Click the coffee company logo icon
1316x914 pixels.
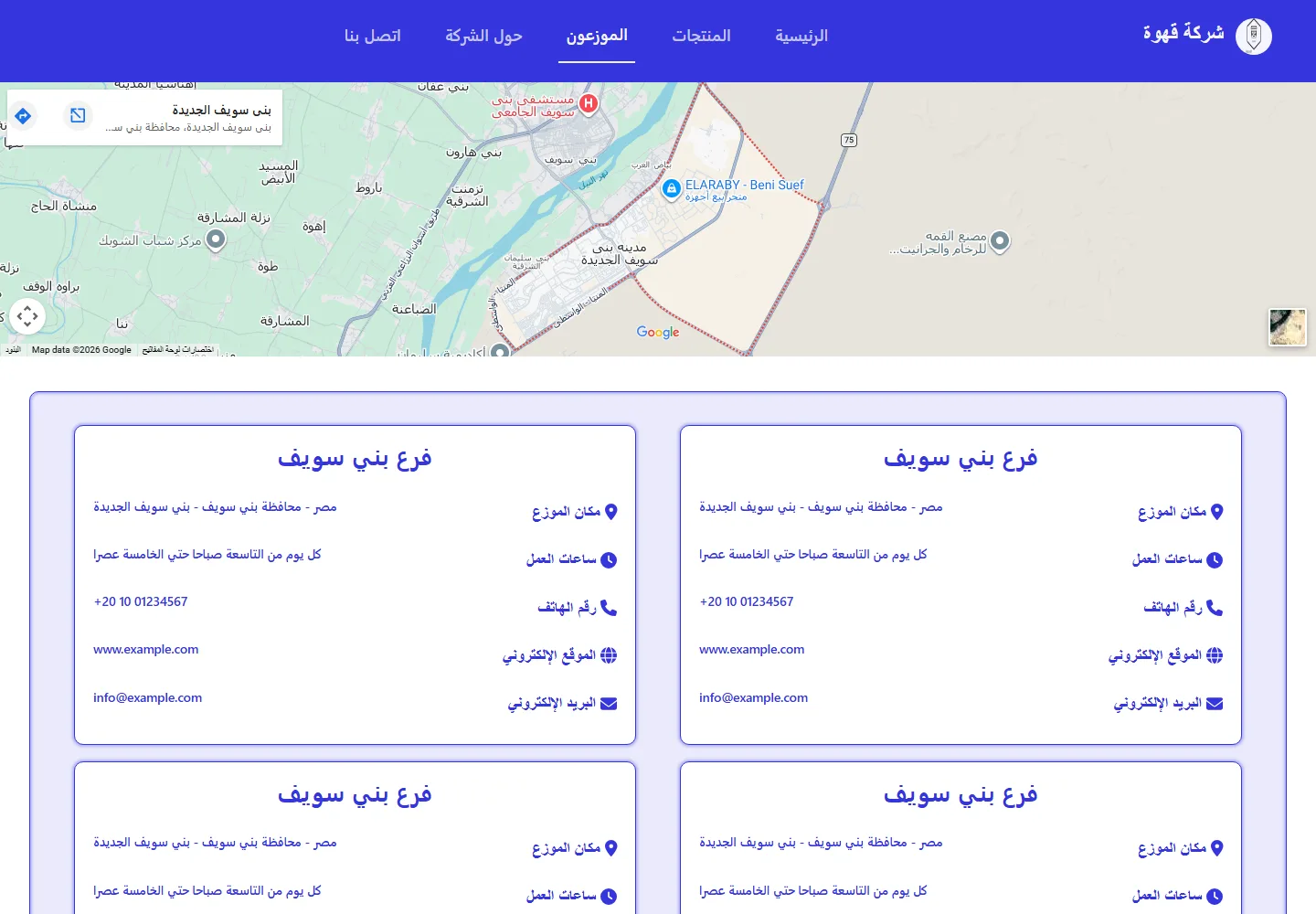point(1253,37)
